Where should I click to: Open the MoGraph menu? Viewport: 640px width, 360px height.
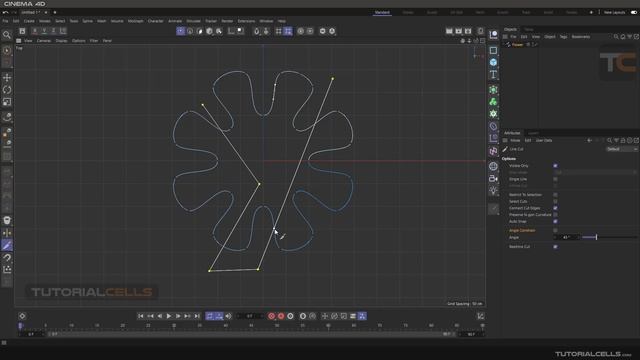point(136,21)
